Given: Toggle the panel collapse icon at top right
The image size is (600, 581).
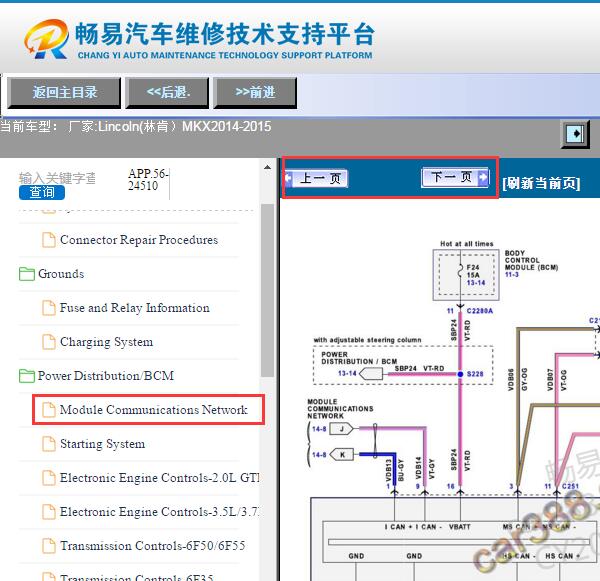Looking at the screenshot, I should (575, 134).
